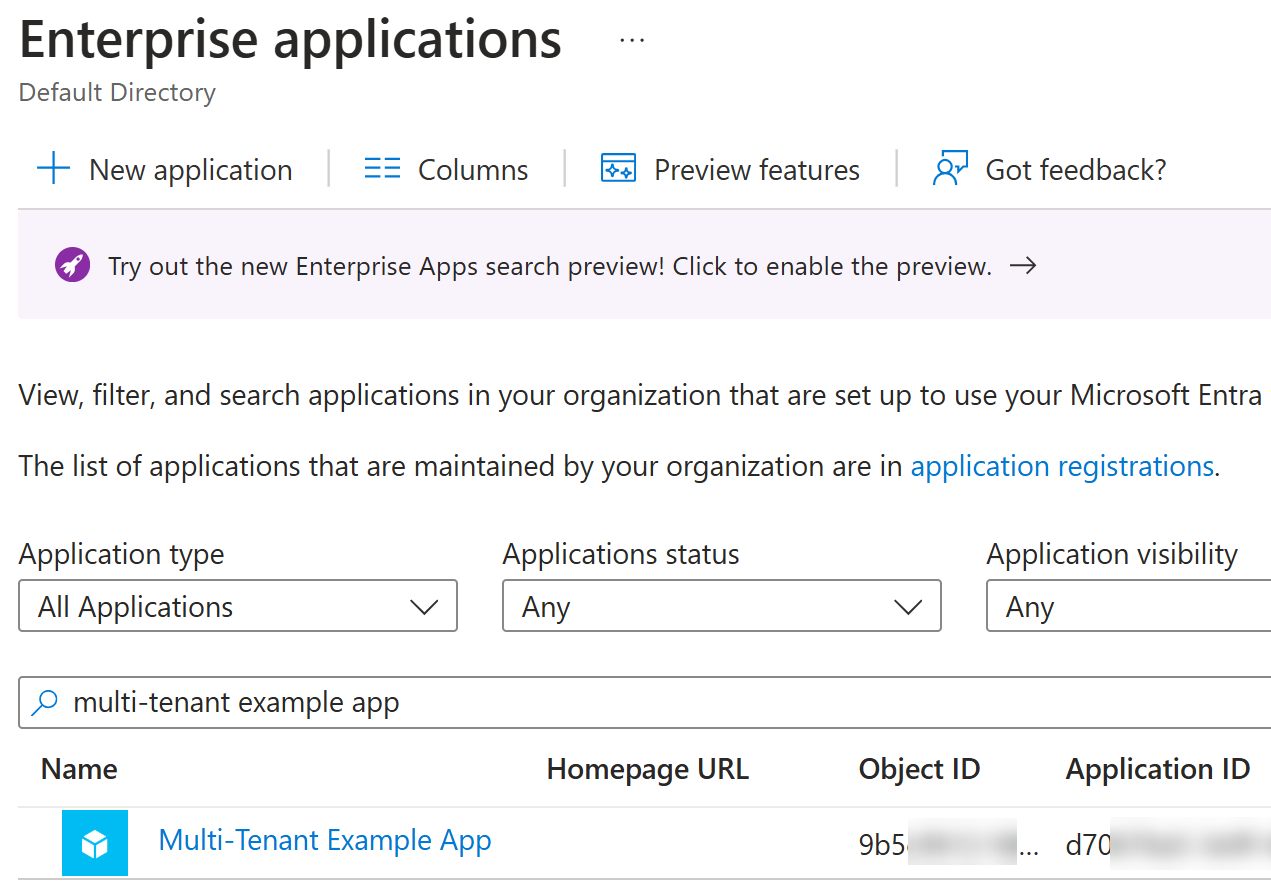Choose the Columns toolbar label
Viewport: 1271px width, 889px height.
coord(473,170)
